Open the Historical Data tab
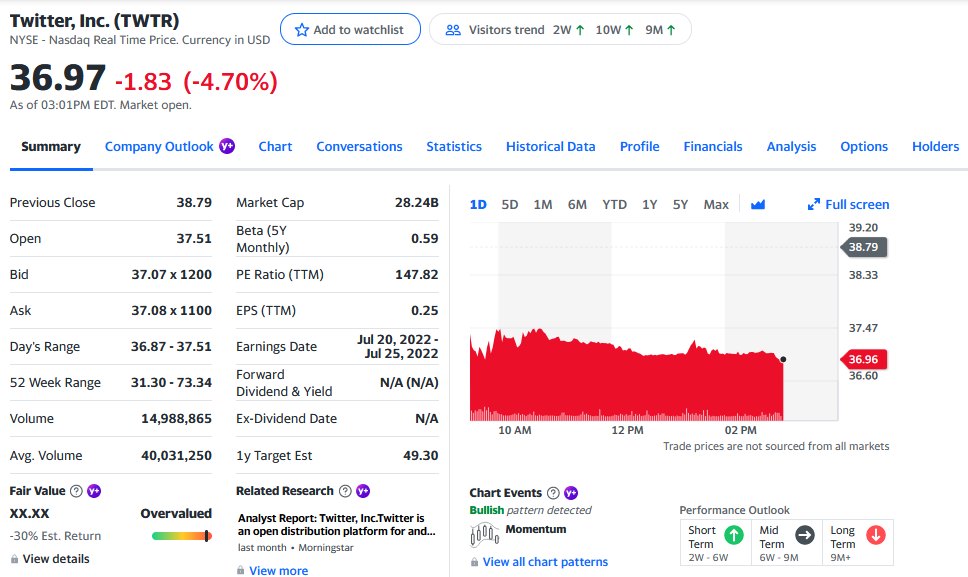The image size is (968, 577). coord(551,147)
